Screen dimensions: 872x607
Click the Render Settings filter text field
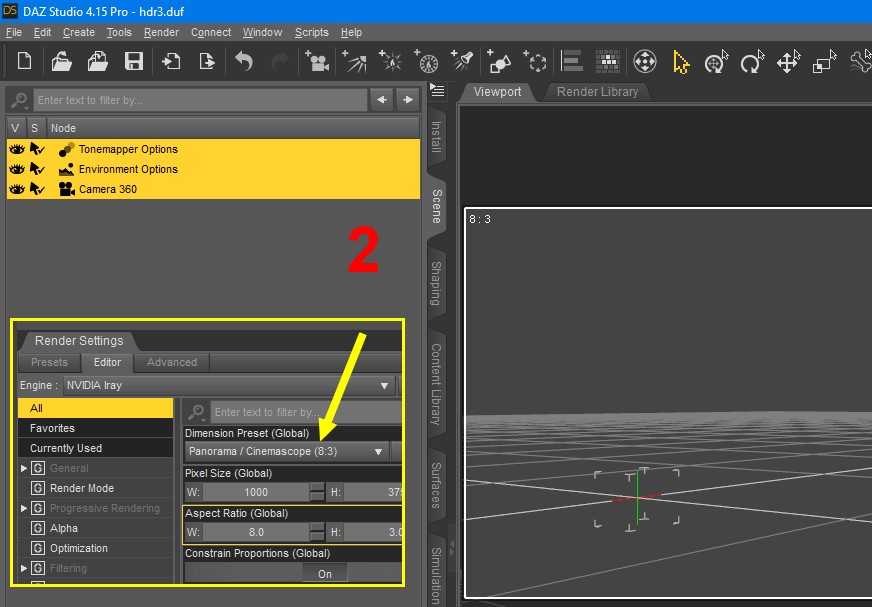coord(306,412)
